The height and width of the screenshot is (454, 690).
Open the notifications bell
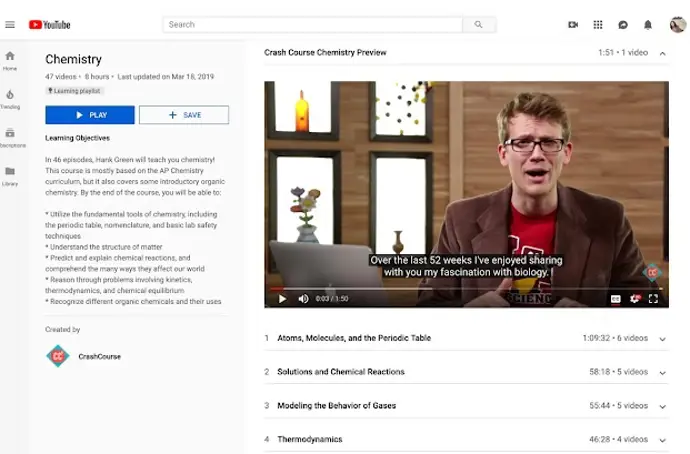648,25
